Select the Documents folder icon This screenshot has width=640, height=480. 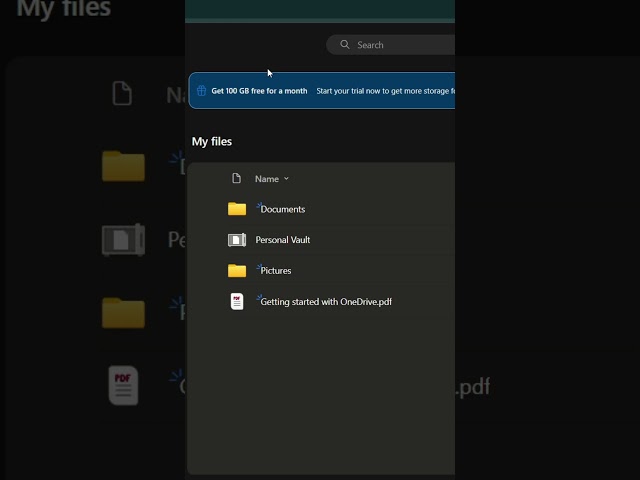237,209
